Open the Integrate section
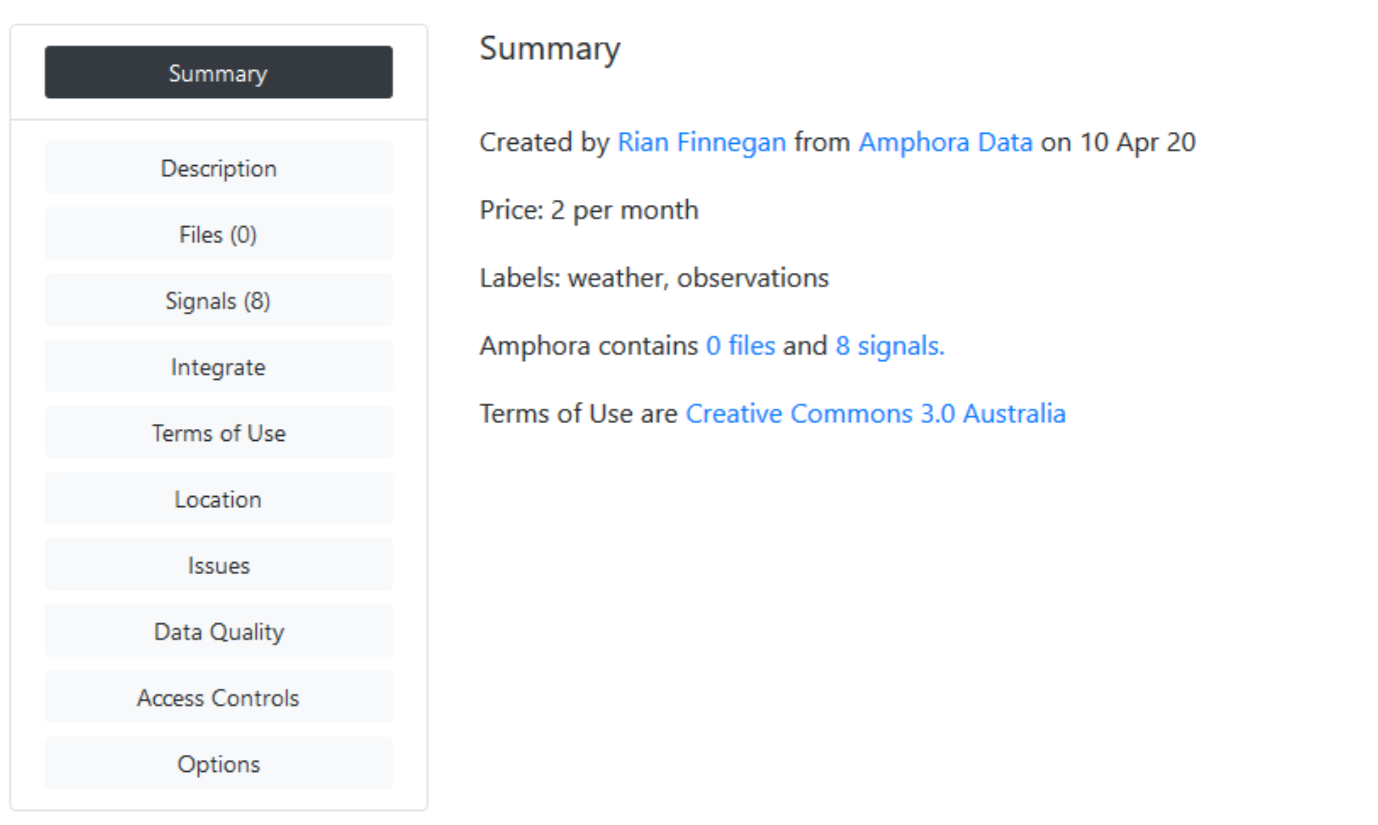This screenshot has height=825, width=1378. [218, 366]
